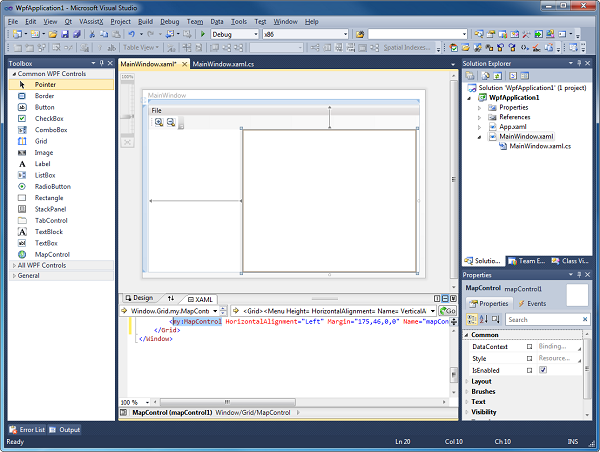The height and width of the screenshot is (452, 600).
Task: Expand the All WPF Controls section
Action: tap(43, 265)
